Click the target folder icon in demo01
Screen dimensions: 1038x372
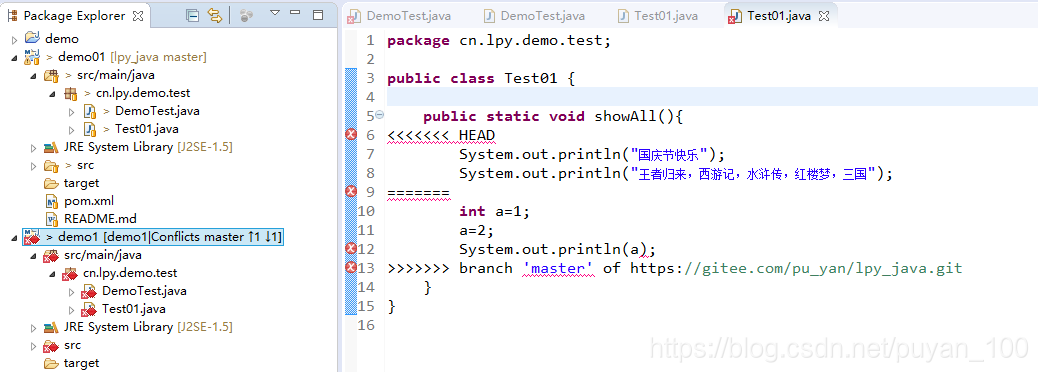click(x=52, y=183)
